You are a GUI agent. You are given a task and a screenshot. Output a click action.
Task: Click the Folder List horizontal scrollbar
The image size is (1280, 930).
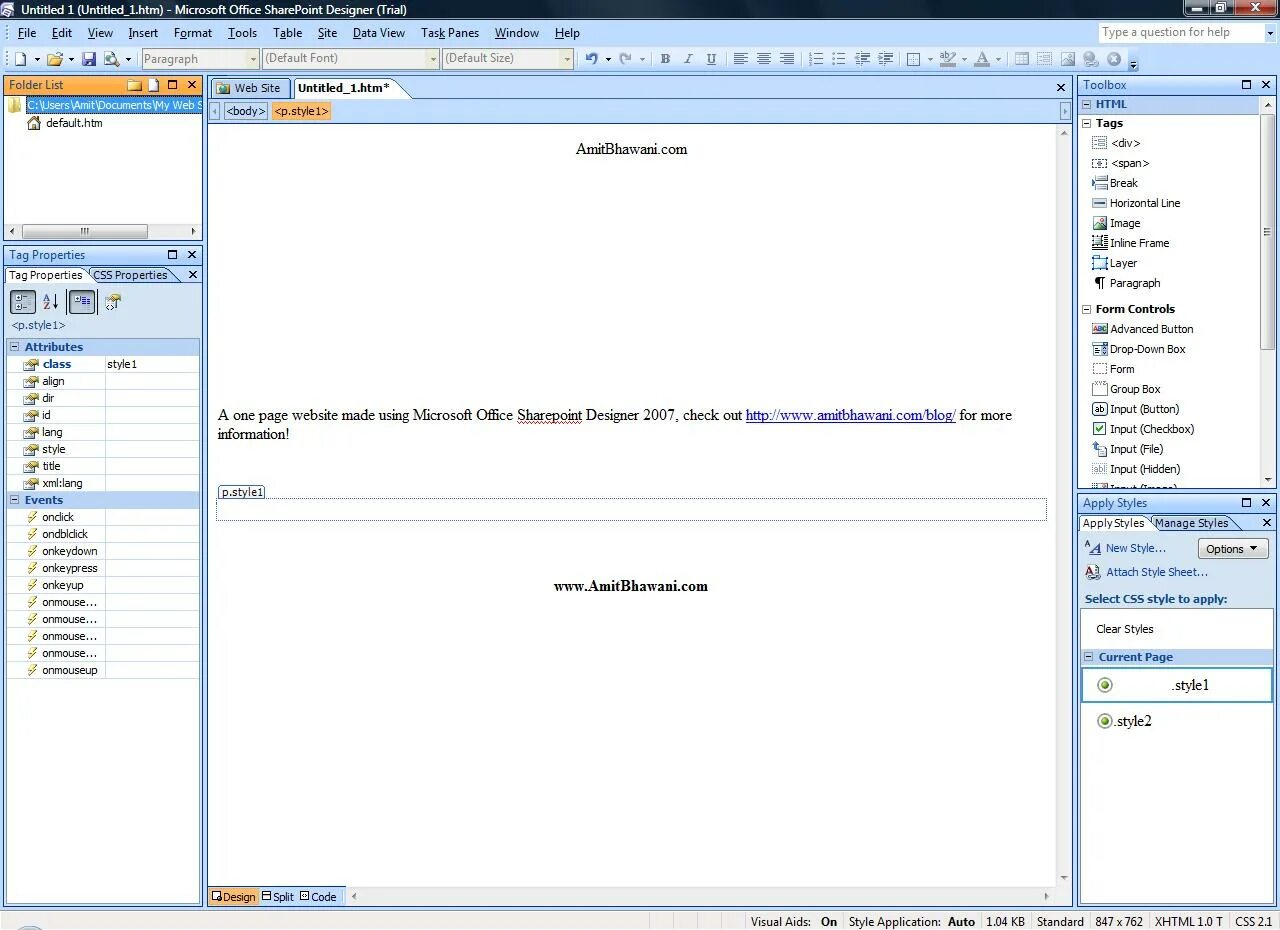pos(84,231)
